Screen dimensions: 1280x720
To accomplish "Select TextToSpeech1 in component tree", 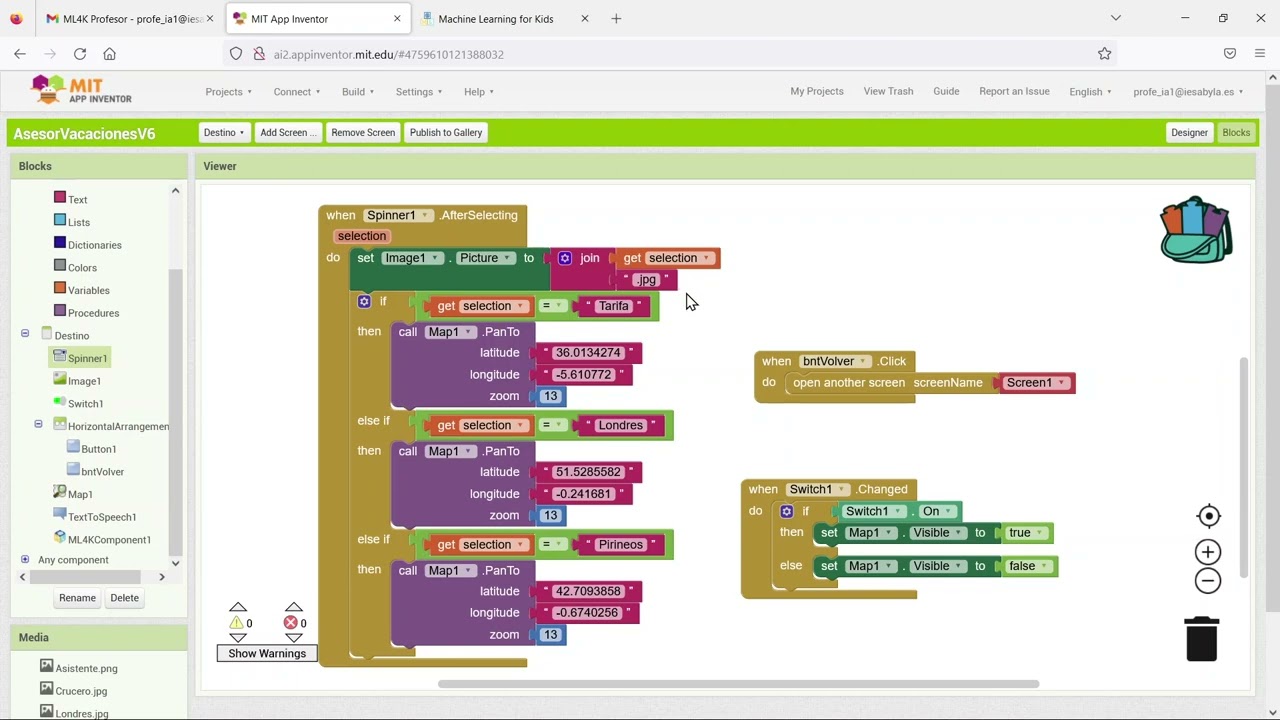I will [x=94, y=516].
